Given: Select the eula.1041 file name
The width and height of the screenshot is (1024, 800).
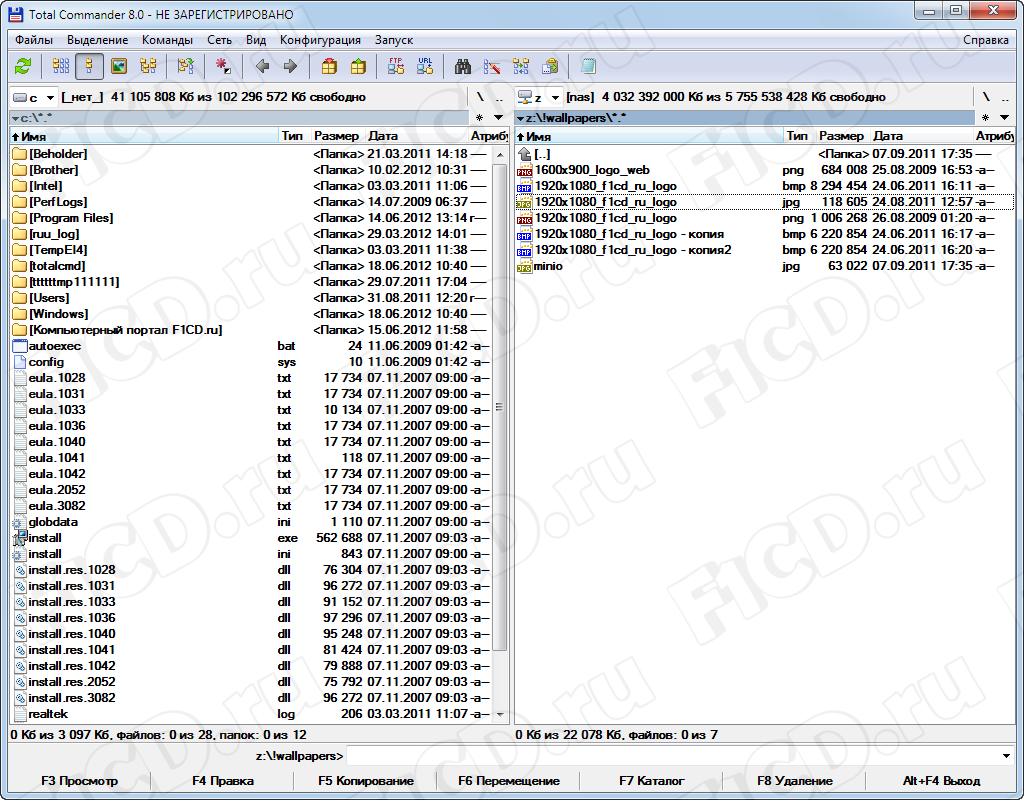Looking at the screenshot, I should [57, 458].
